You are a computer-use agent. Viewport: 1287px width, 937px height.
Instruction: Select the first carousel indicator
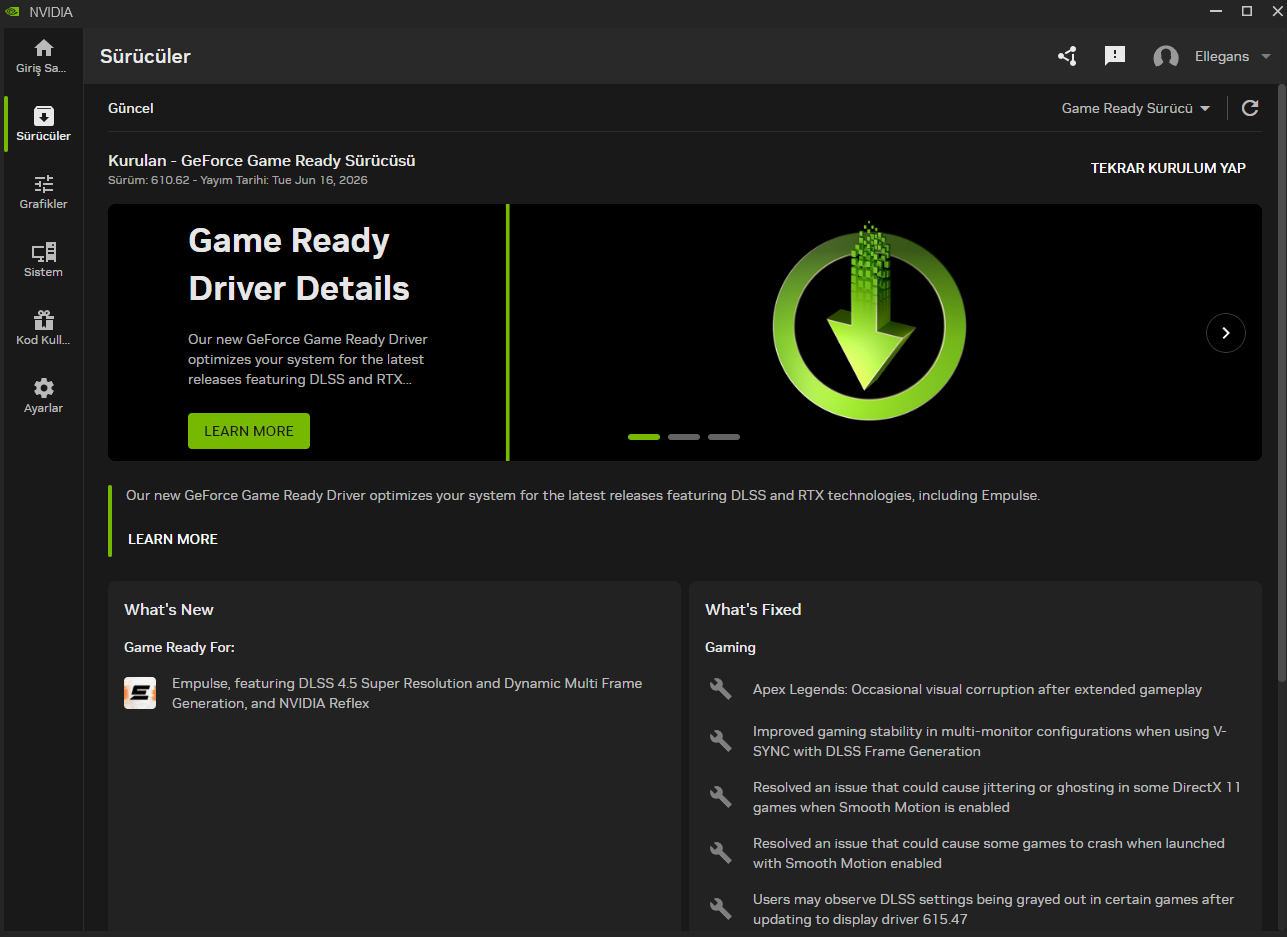(644, 437)
